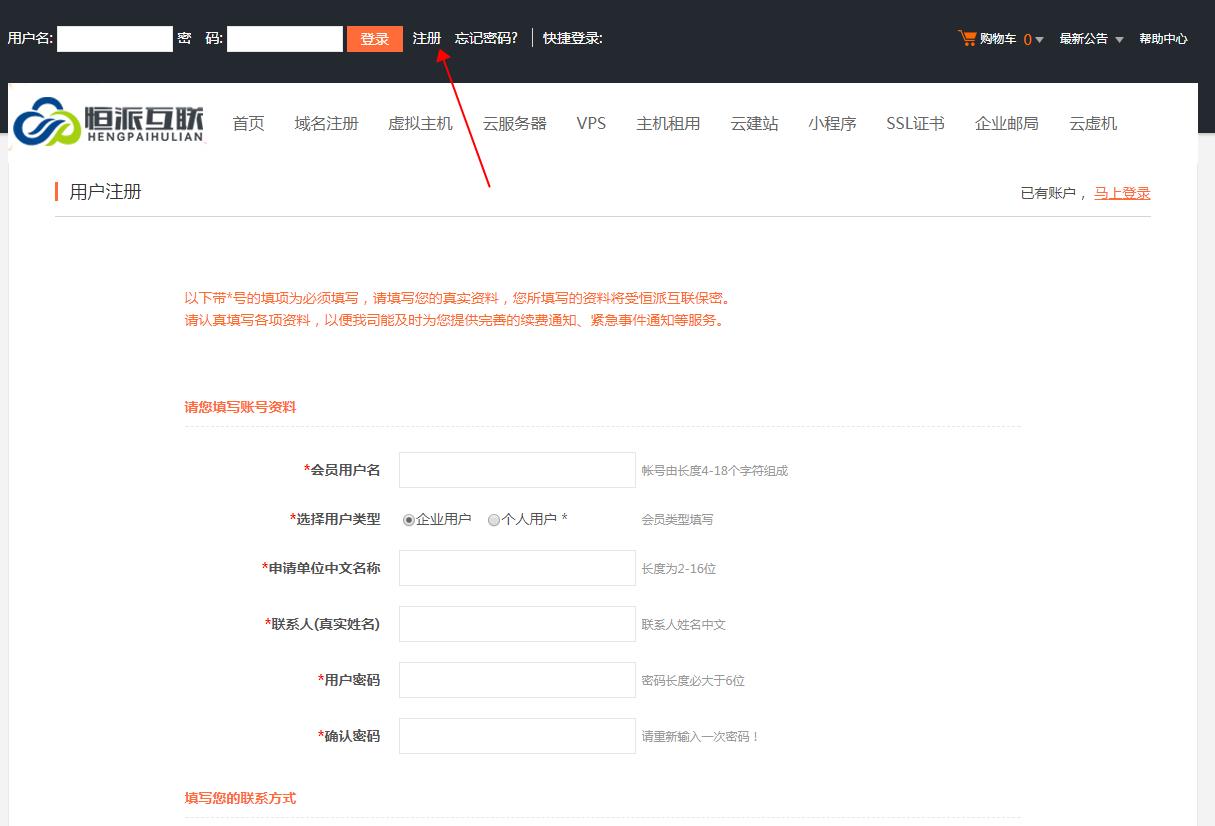This screenshot has height=826, width=1215.
Task: Click the 用户密码 input field
Action: coord(516,679)
